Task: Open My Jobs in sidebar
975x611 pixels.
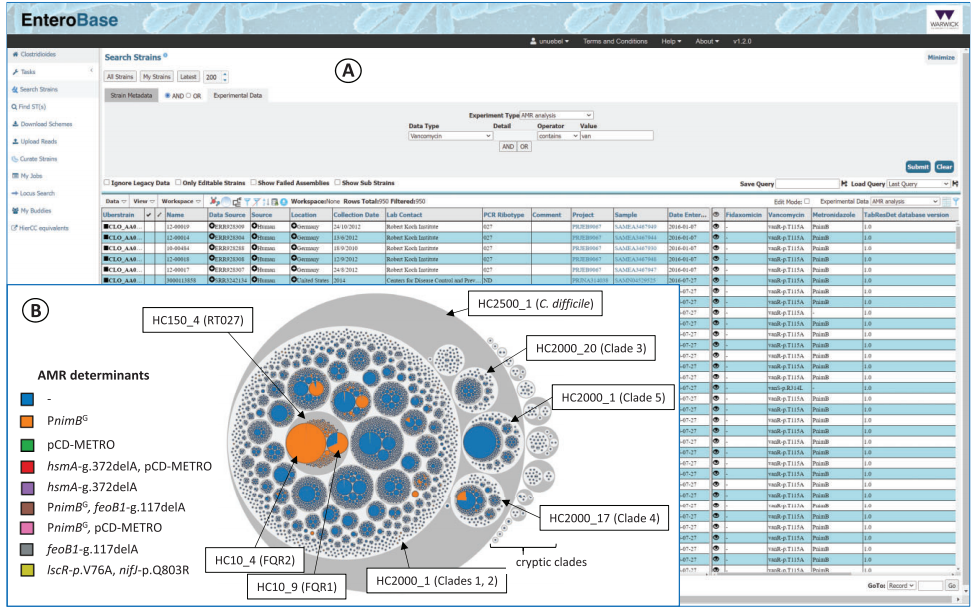Action: tap(27, 176)
